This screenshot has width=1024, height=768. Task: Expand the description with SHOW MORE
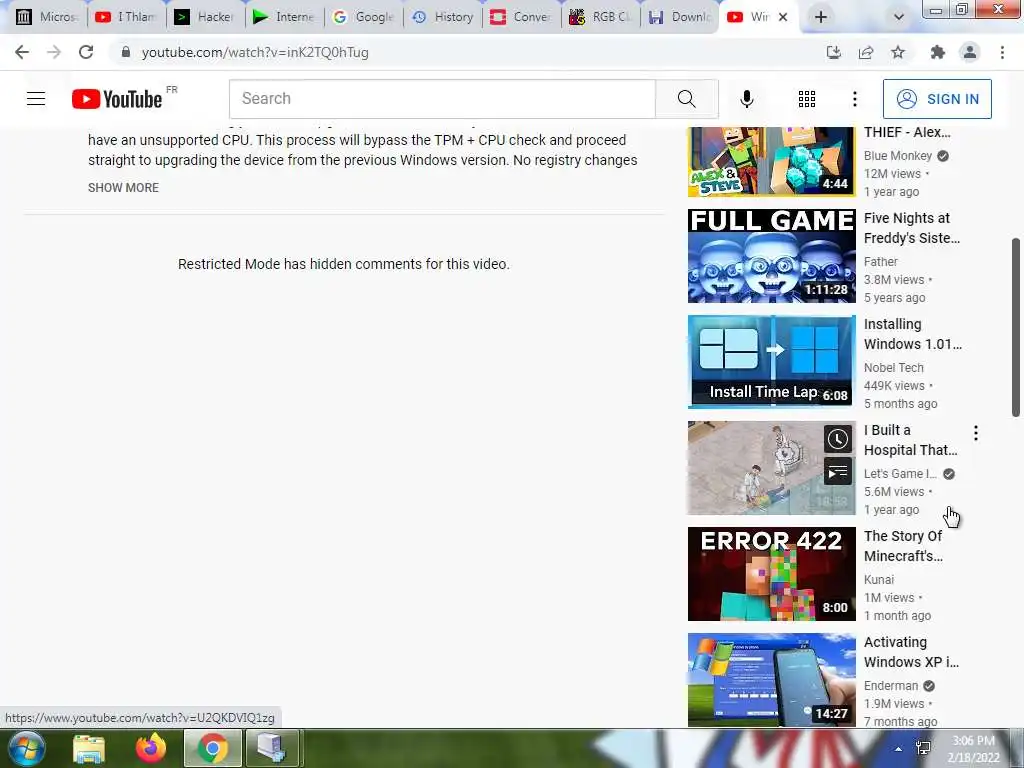[x=123, y=187]
